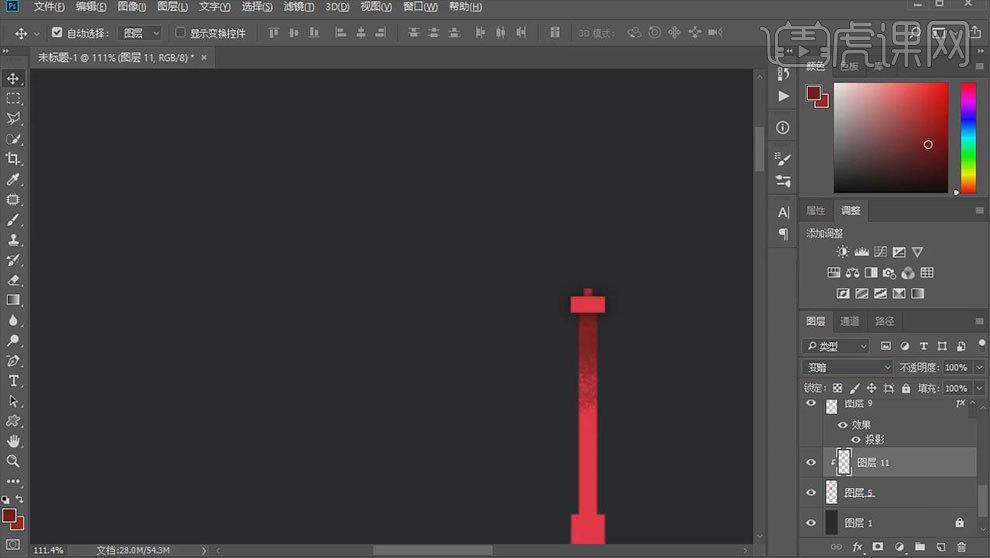The width and height of the screenshot is (990, 558).
Task: Select the Move tool
Action: (x=13, y=78)
